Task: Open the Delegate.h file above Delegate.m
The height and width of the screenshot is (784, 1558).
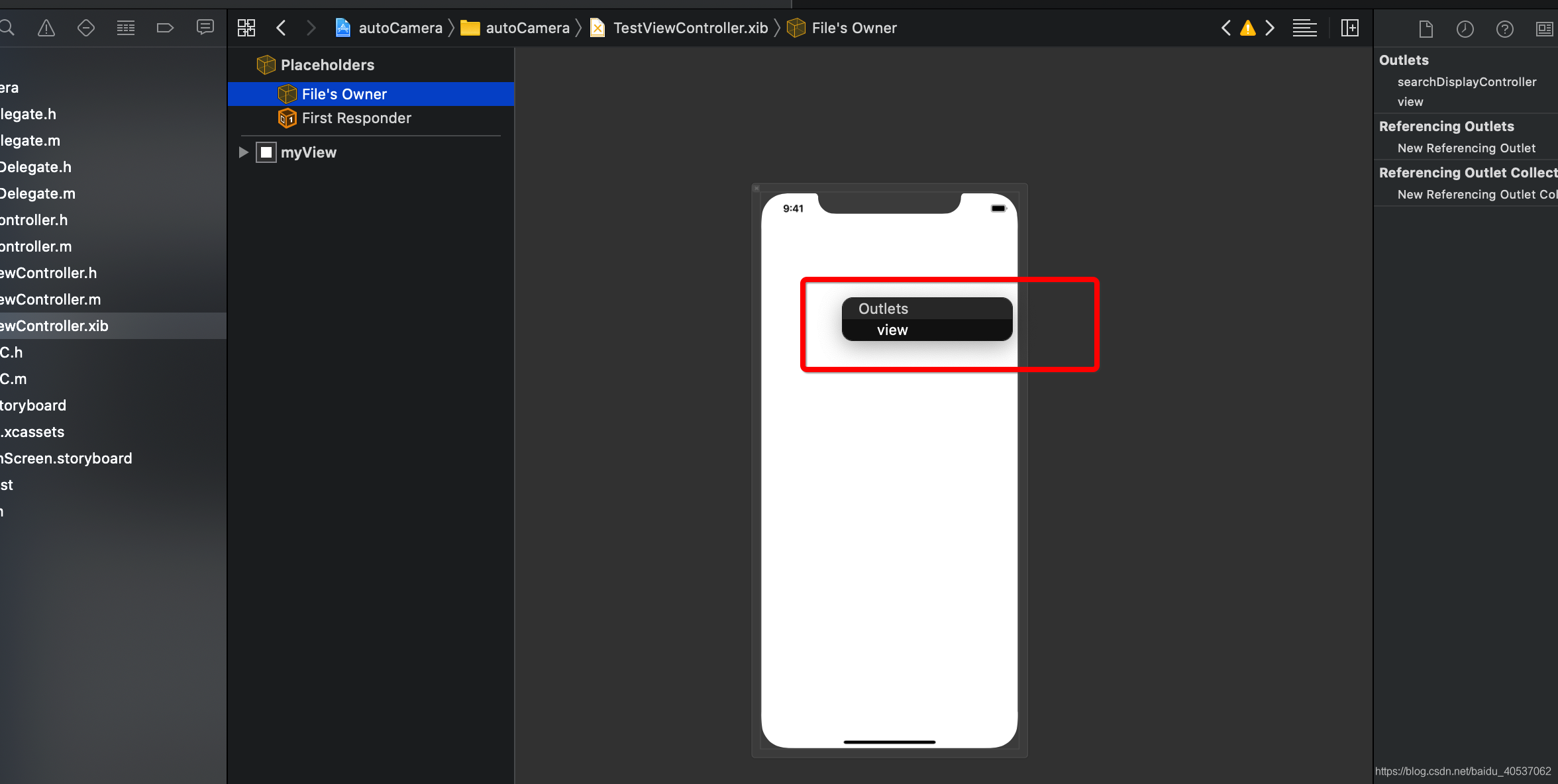Action: (36, 167)
